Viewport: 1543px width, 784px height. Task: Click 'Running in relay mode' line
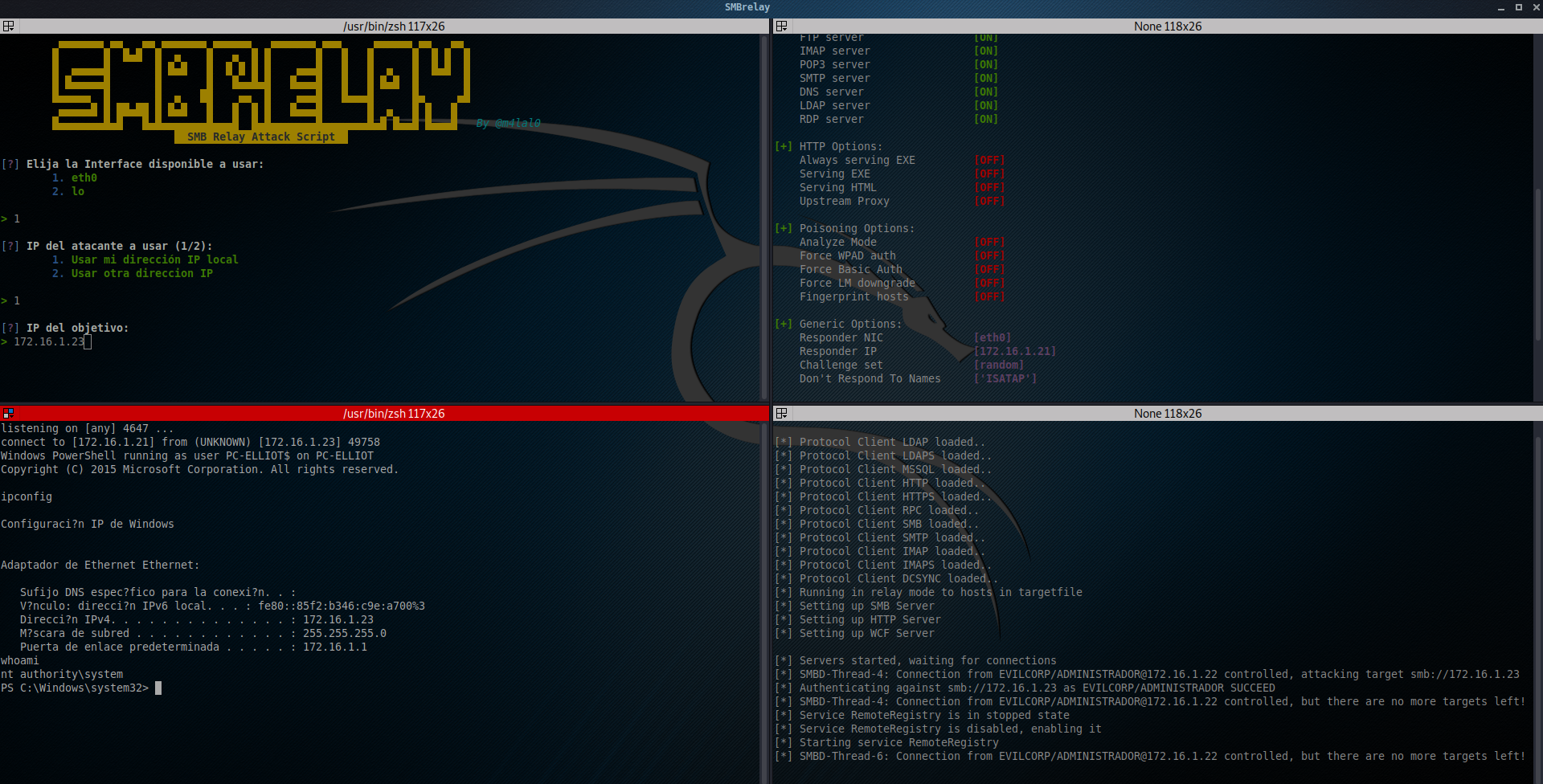tap(929, 593)
